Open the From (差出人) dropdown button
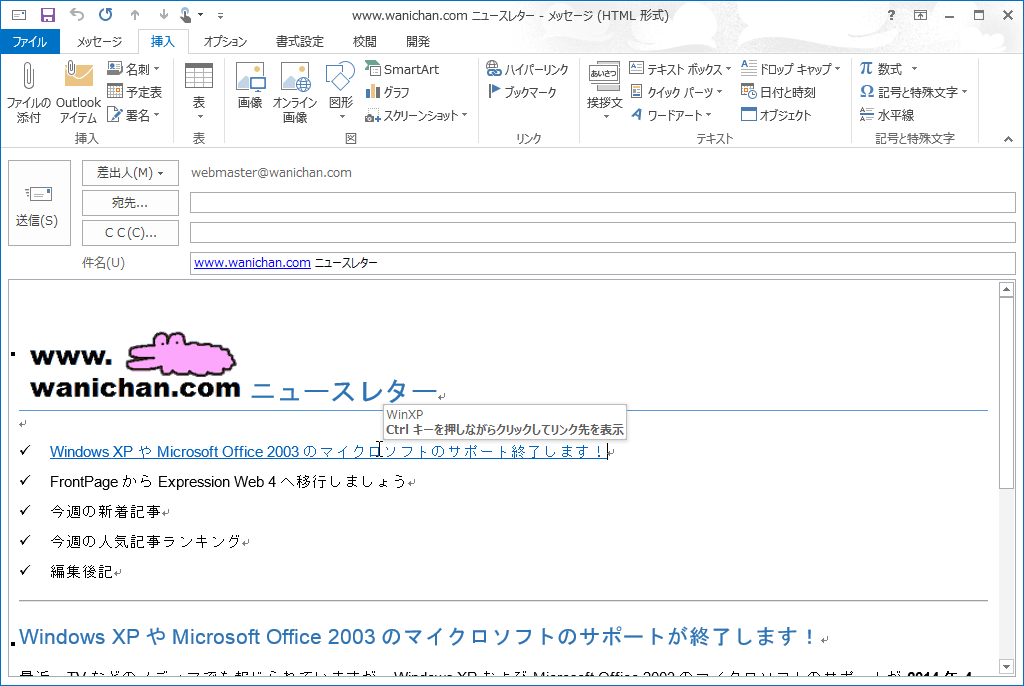Screen dimensions: 1024x686 [x=130, y=172]
